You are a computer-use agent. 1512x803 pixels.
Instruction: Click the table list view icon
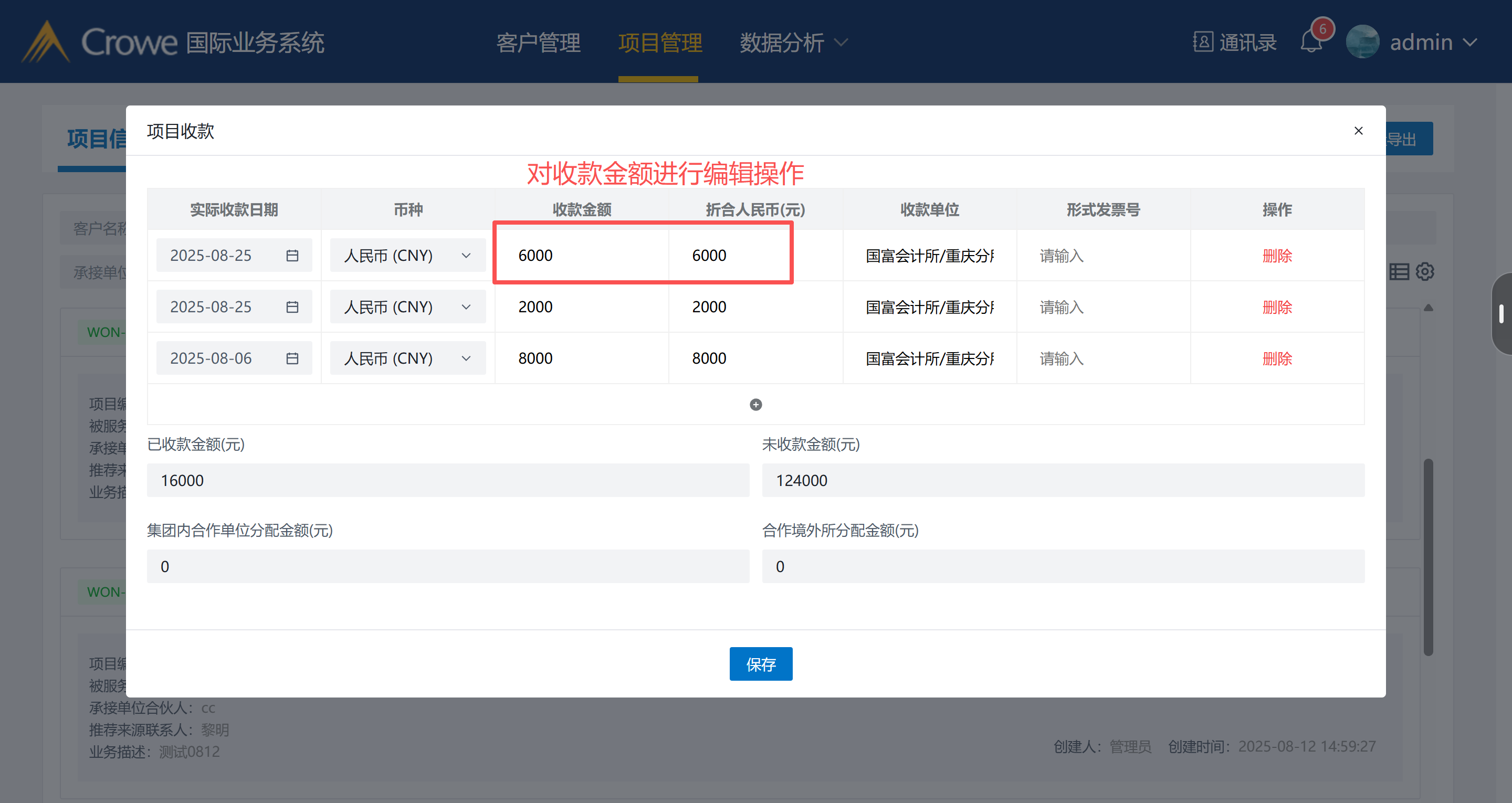click(1399, 272)
